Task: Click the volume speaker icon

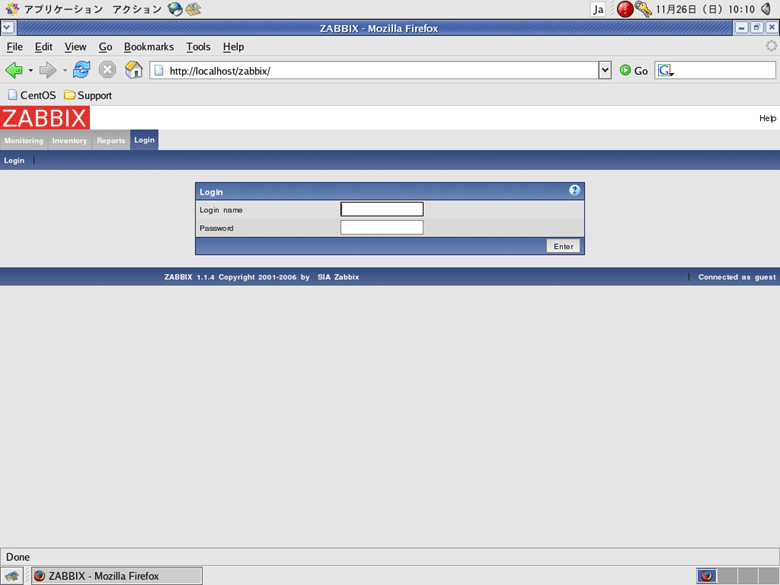Action: pyautogui.click(x=768, y=9)
